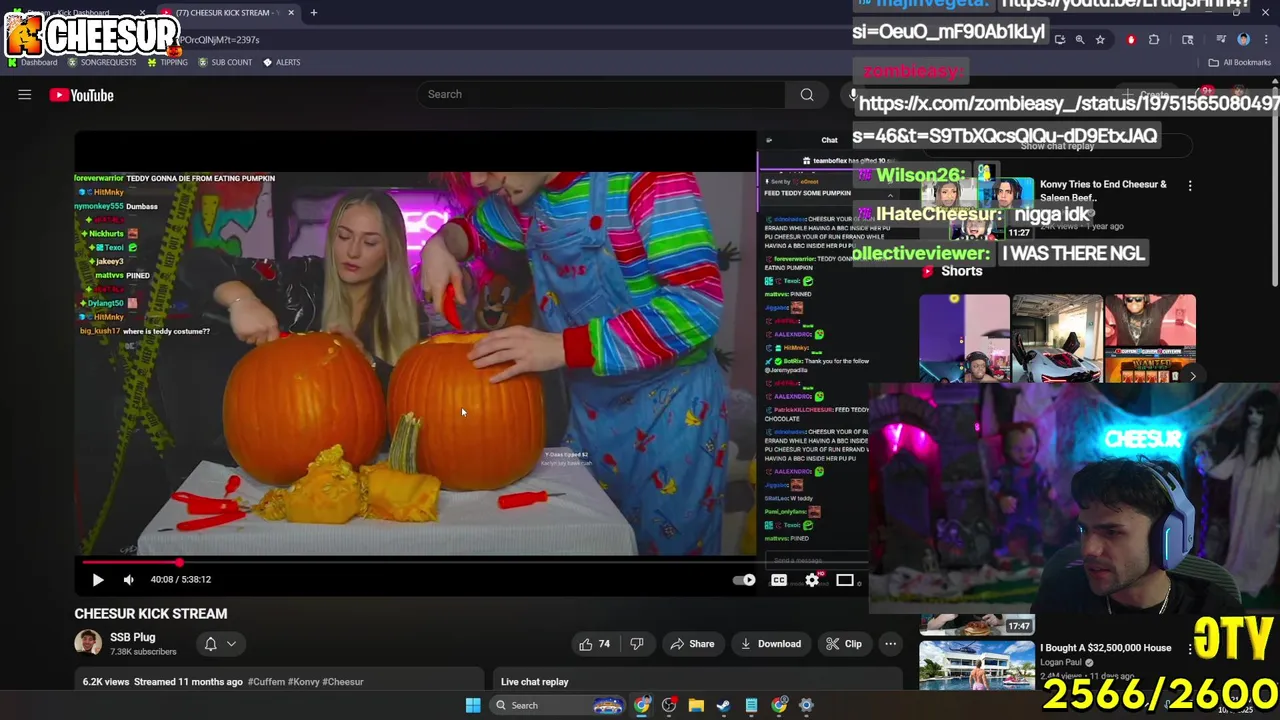The height and width of the screenshot is (720, 1280).
Task: Go to YouTube home via logo
Action: (x=82, y=95)
